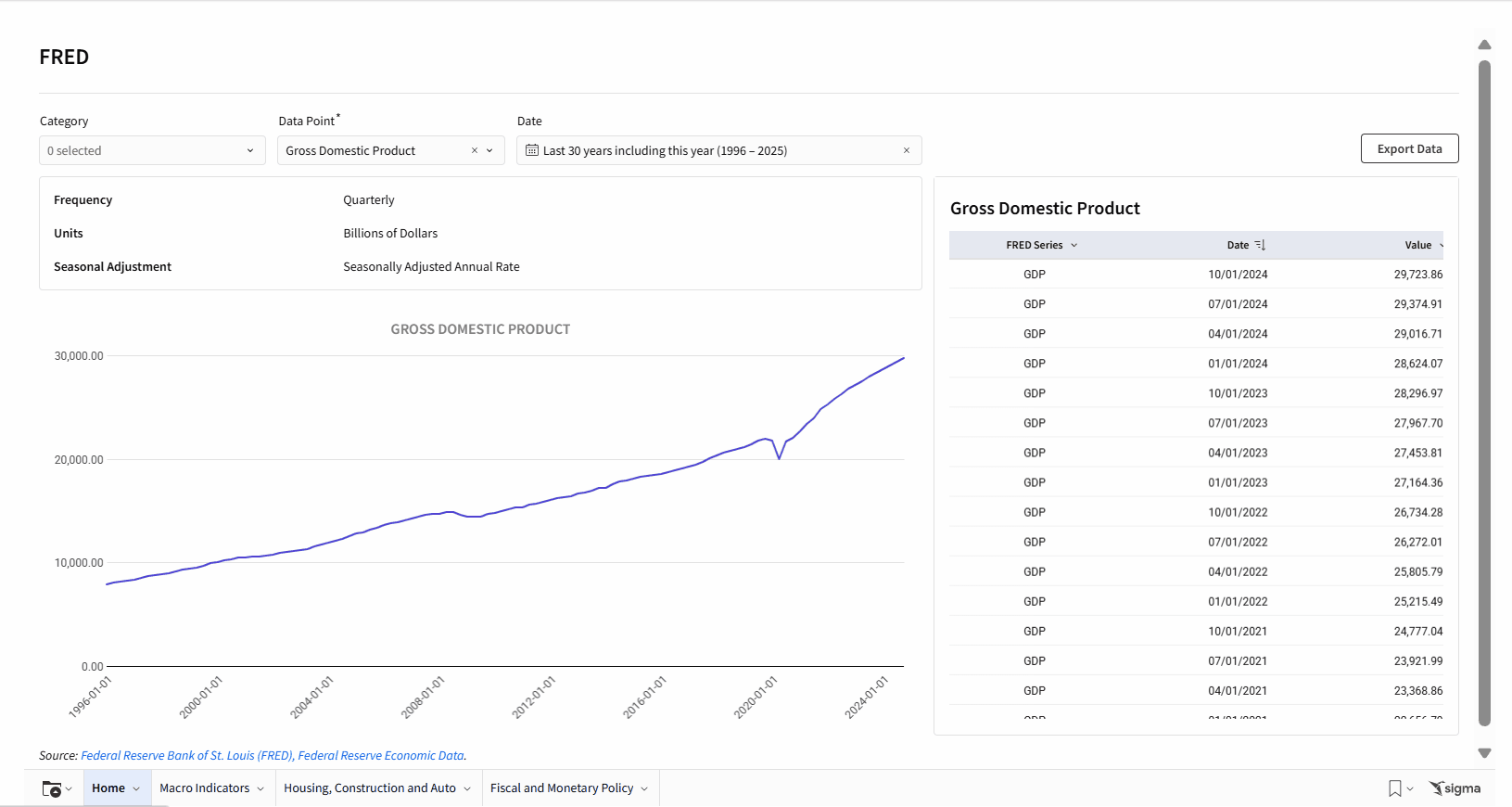The width and height of the screenshot is (1512, 807).
Task: Click the scroll down arrow
Action: click(x=1484, y=753)
